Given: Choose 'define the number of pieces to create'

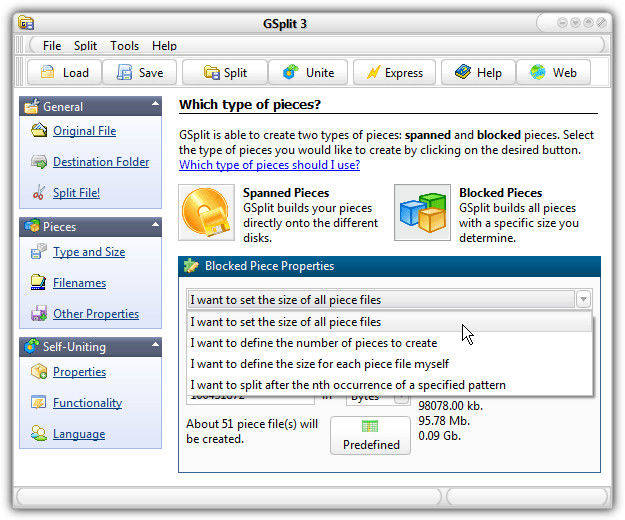Looking at the screenshot, I should (313, 343).
